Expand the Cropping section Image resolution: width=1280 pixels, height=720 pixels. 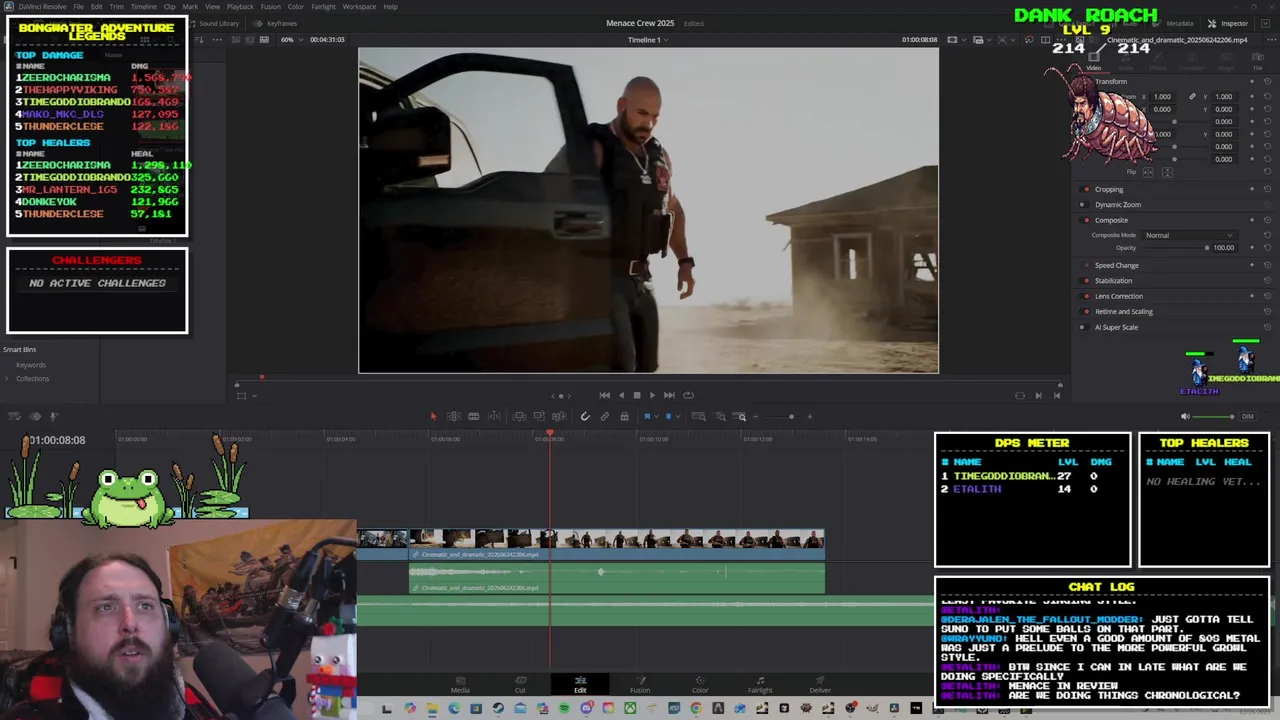1109,189
